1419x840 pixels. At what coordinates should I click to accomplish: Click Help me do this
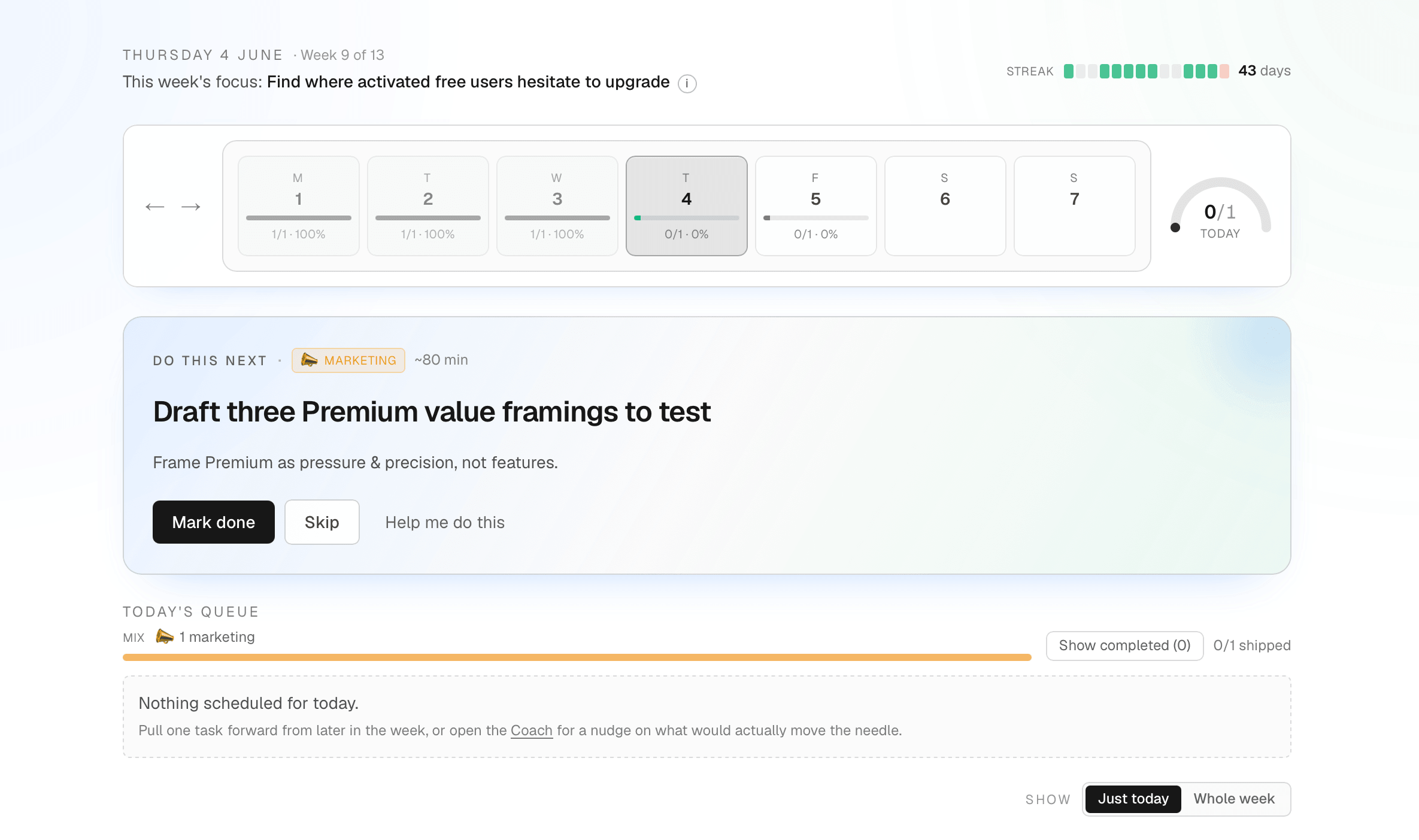pyautogui.click(x=445, y=522)
